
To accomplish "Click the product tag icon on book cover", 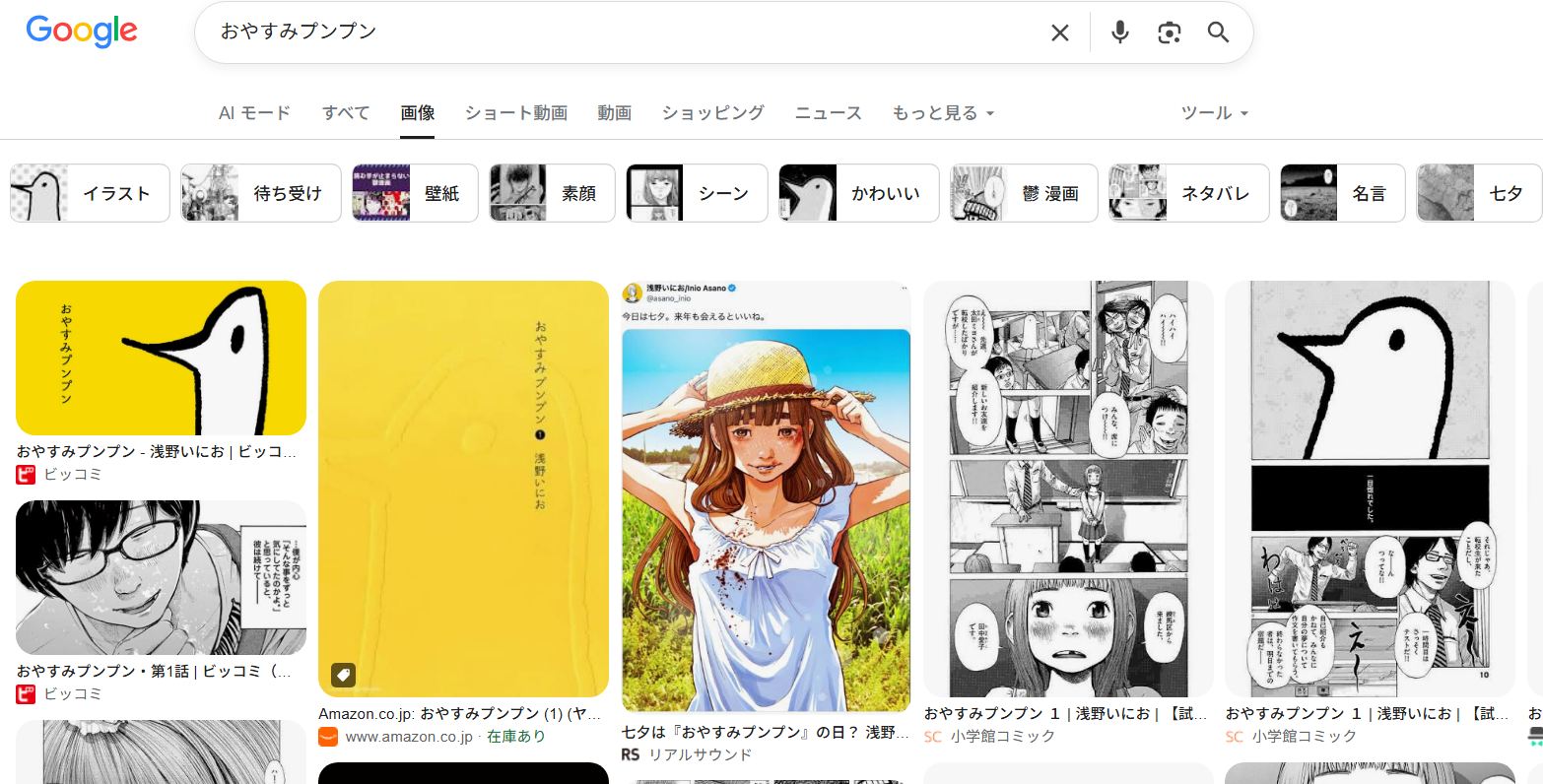I will [343, 675].
